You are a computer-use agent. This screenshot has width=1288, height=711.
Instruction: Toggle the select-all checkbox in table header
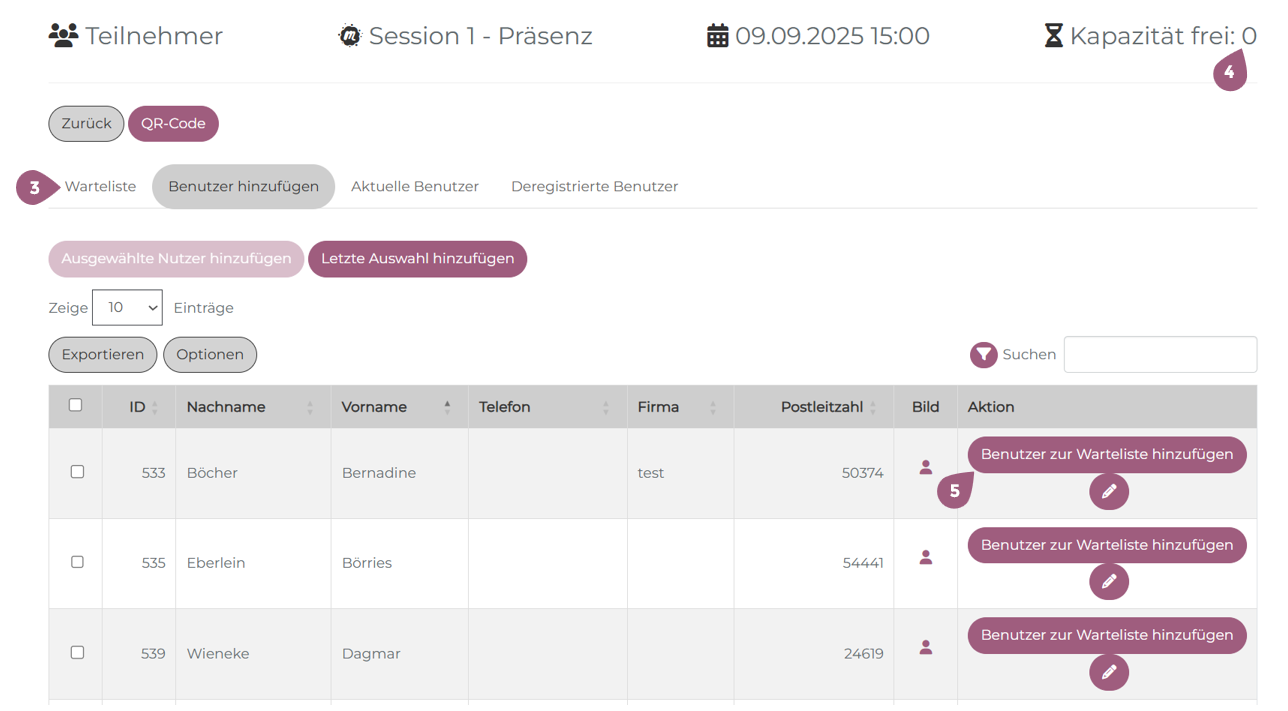click(x=75, y=405)
